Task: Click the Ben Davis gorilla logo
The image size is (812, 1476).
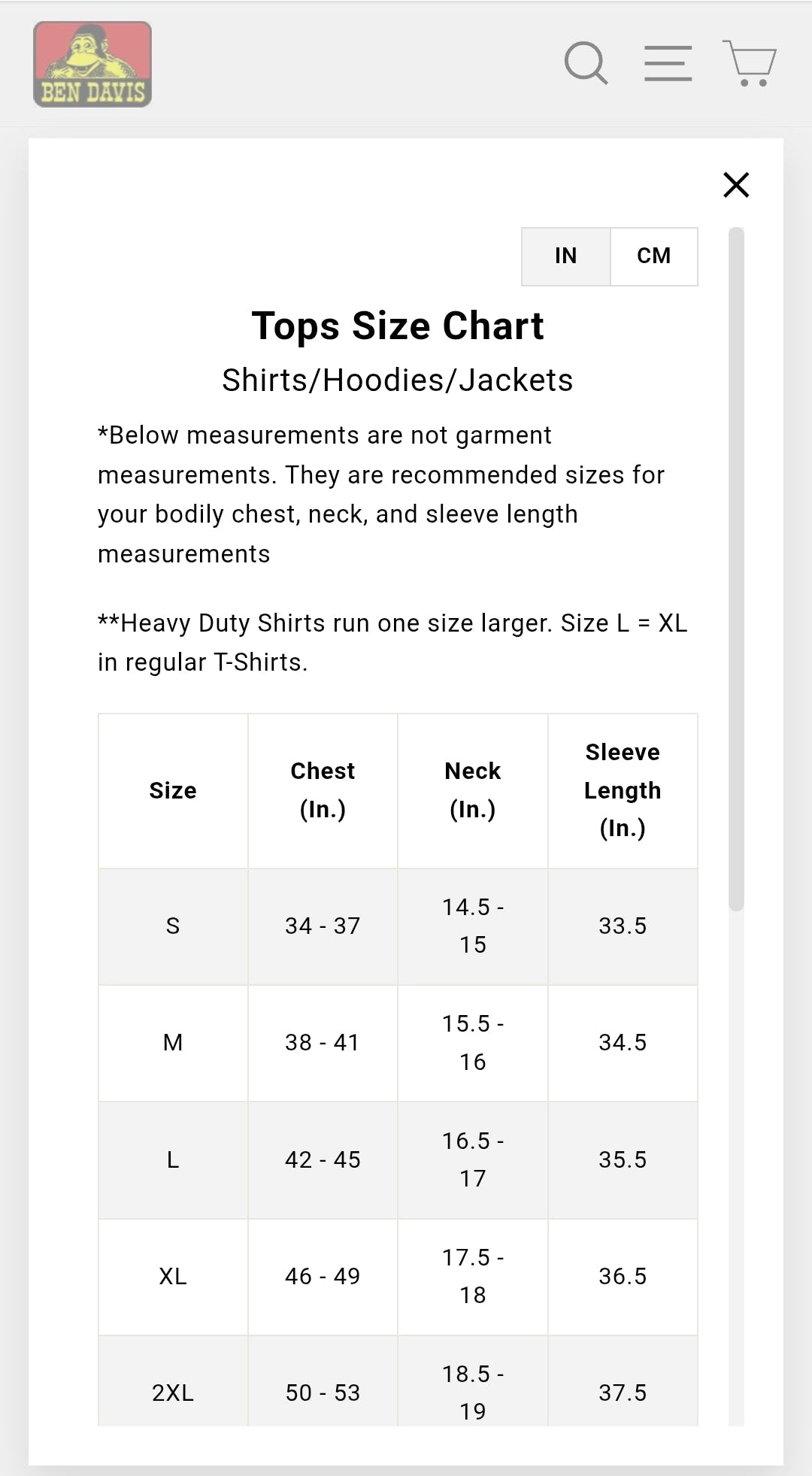Action: [x=92, y=65]
